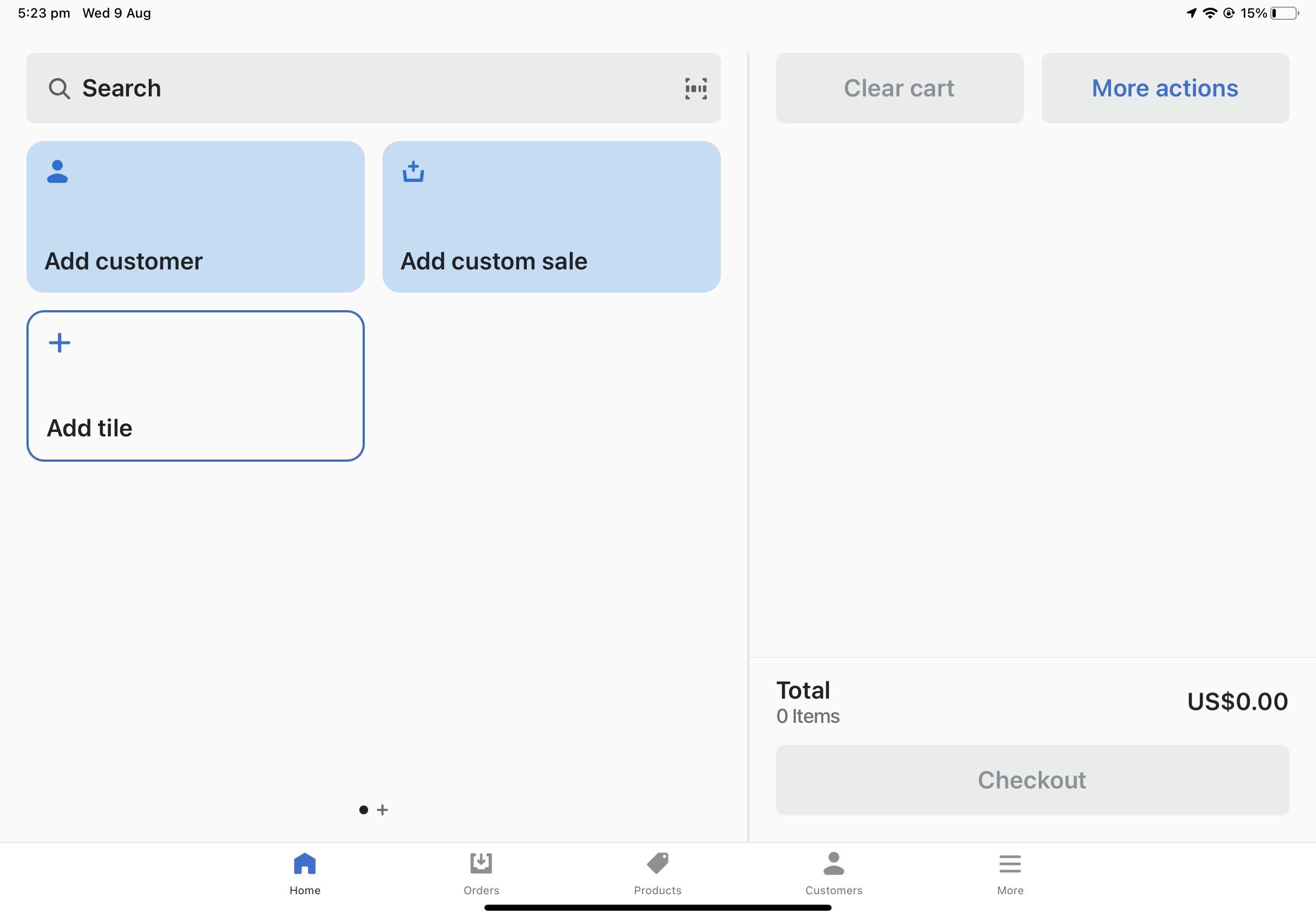
Task: Click the orientation lock status icon
Action: click(x=1228, y=13)
